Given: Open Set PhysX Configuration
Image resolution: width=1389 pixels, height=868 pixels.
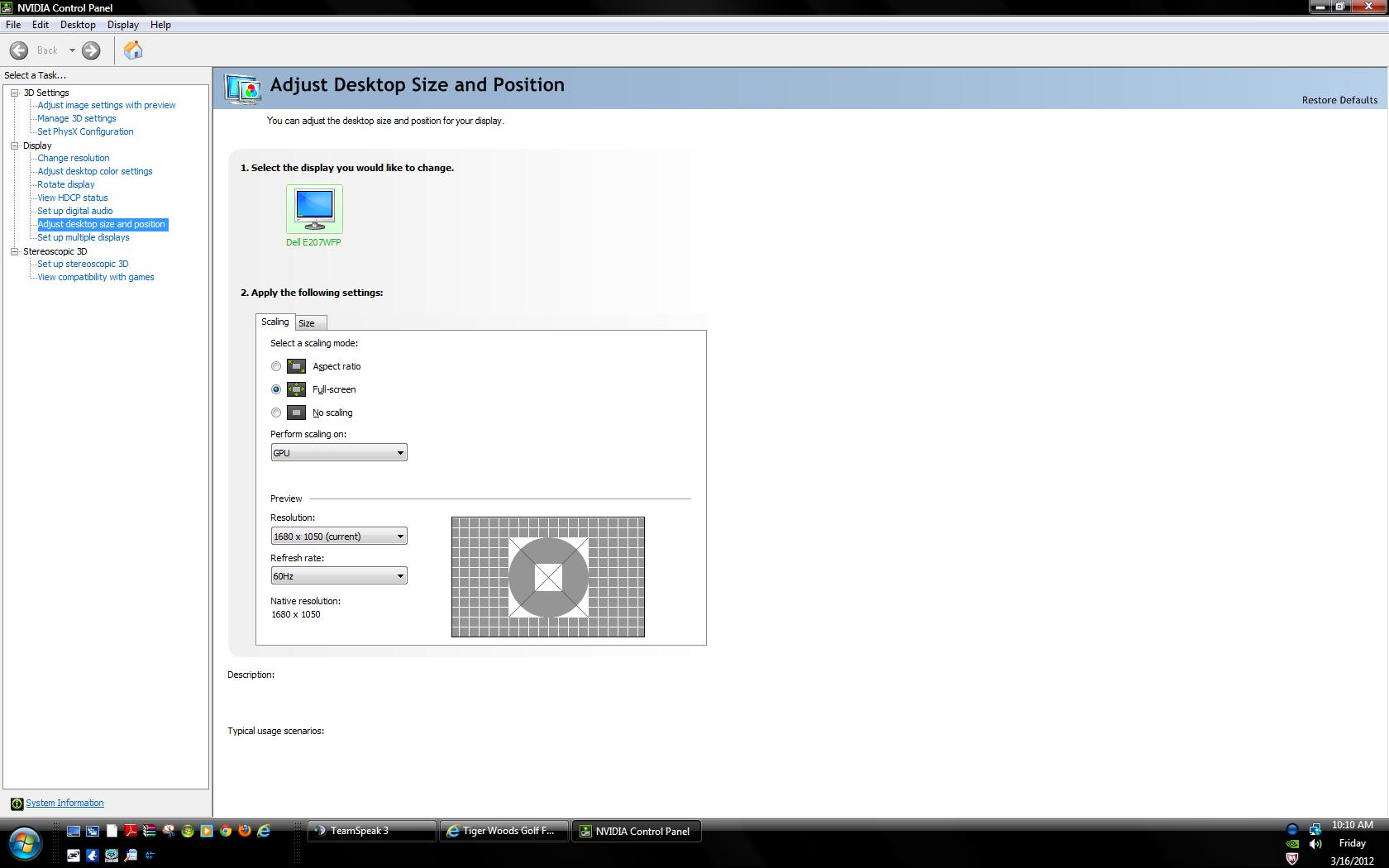Looking at the screenshot, I should pos(85,131).
